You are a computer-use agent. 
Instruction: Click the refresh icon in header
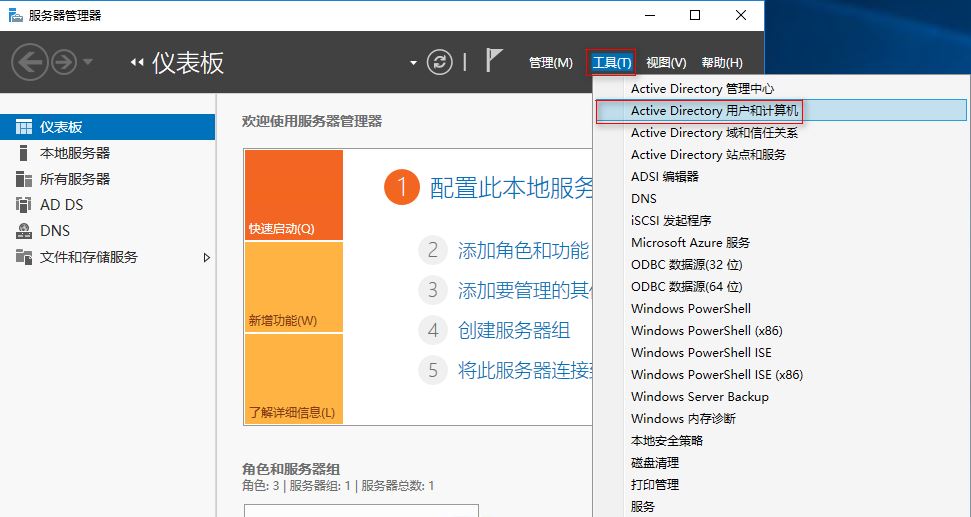pos(440,62)
